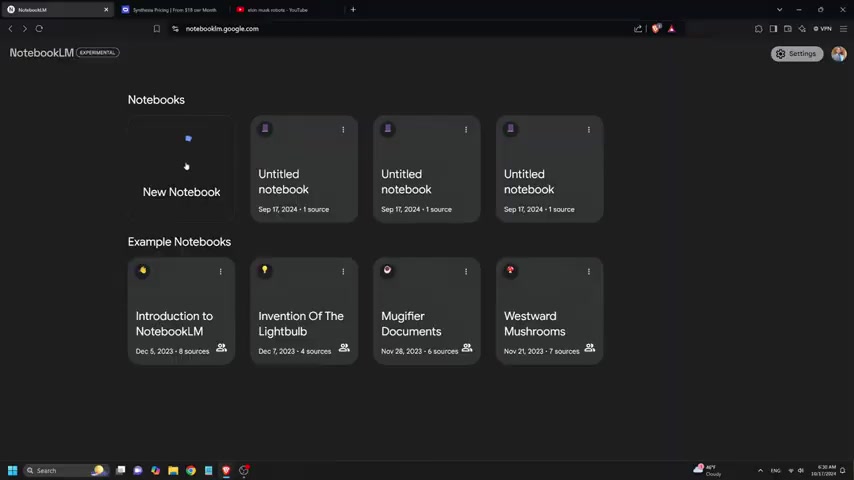854x480 pixels.
Task: Create a New Notebook
Action: [x=181, y=168]
